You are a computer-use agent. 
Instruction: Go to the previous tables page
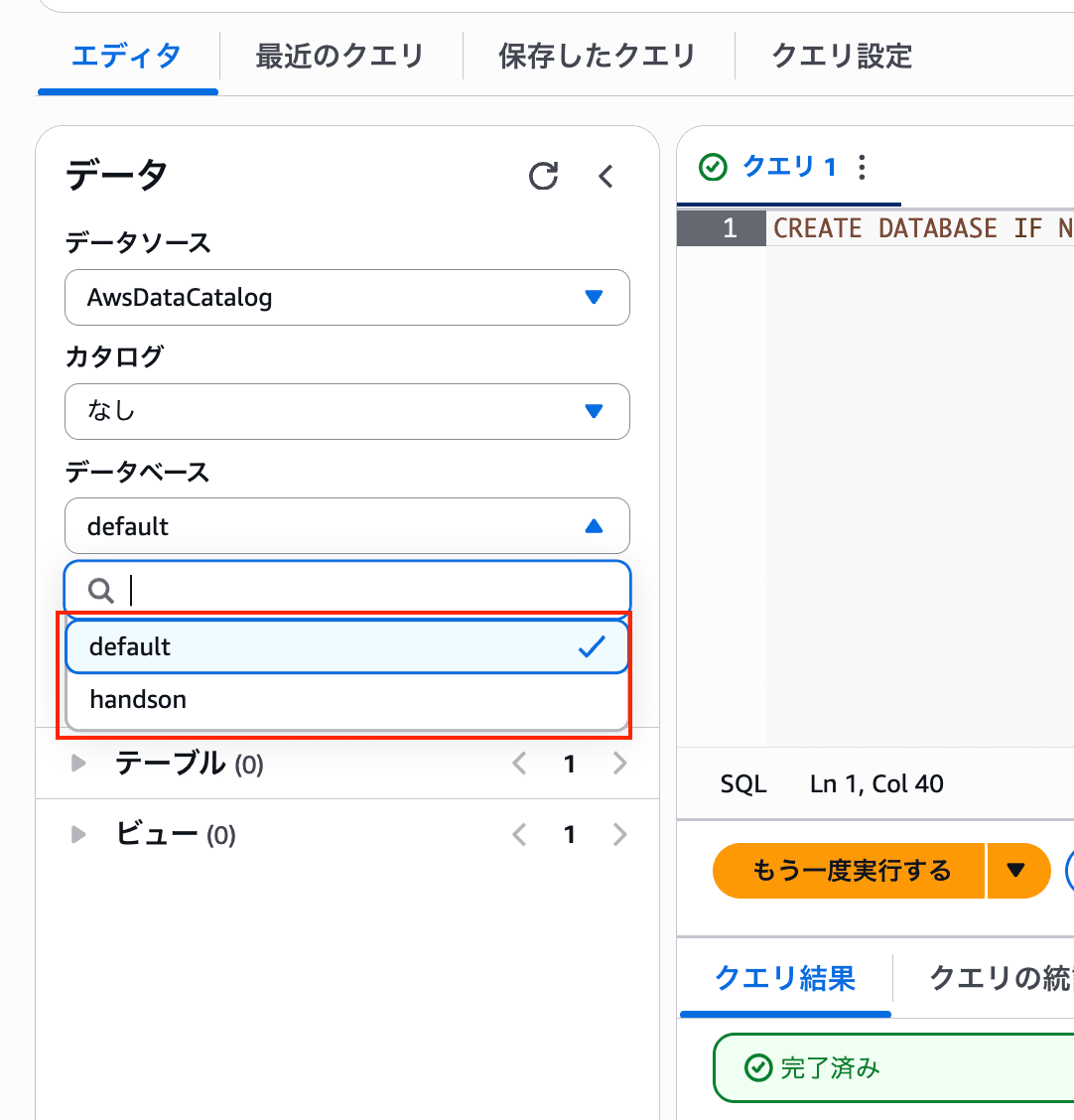click(x=518, y=764)
